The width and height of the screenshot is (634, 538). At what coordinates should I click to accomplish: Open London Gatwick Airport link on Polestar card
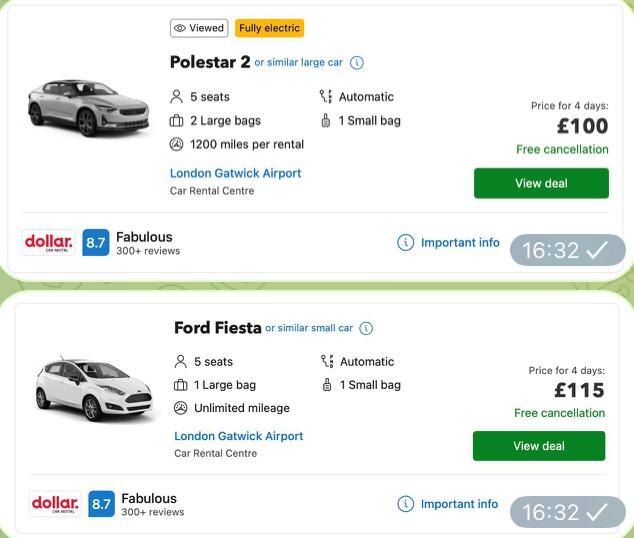tap(235, 173)
